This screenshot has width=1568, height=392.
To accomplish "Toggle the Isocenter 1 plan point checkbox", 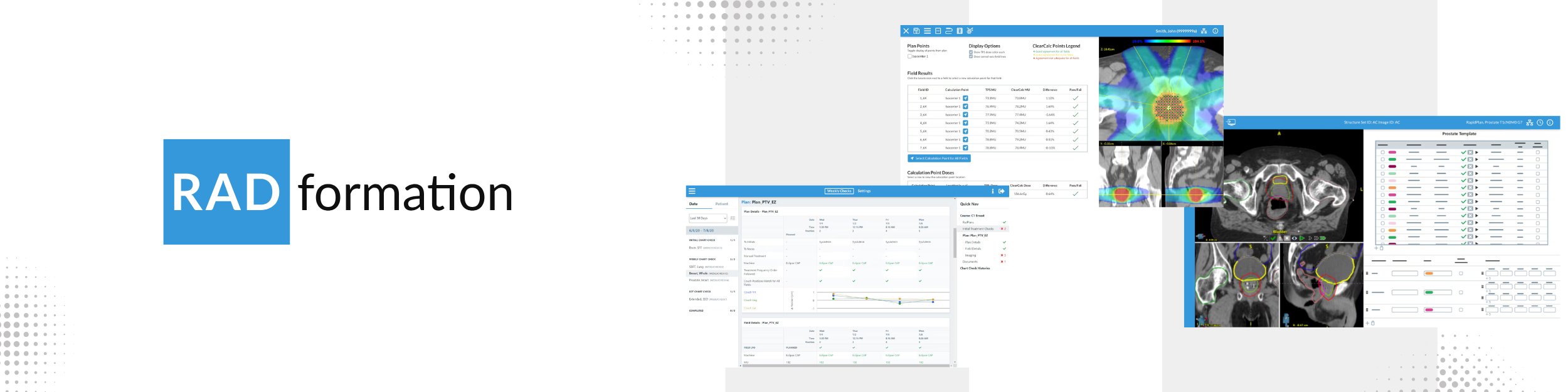I will point(909,56).
